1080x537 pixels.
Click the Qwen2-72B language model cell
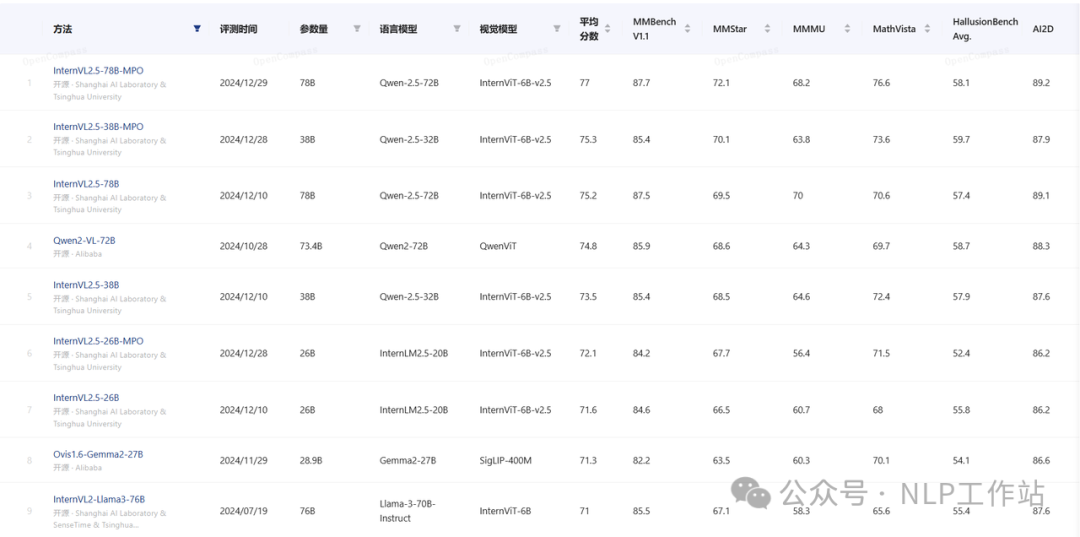point(404,246)
